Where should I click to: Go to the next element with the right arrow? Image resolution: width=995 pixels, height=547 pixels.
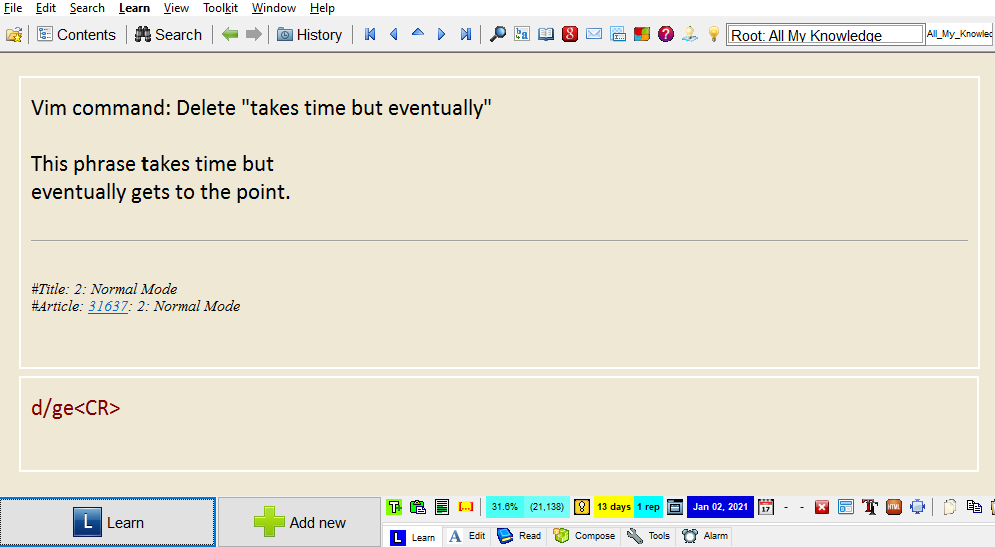click(x=441, y=34)
